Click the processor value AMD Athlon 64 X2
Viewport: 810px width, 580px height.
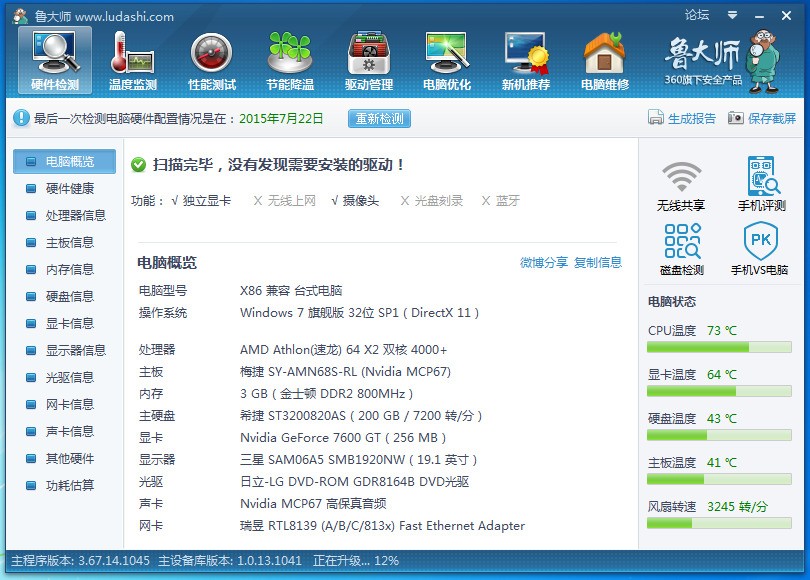(344, 350)
